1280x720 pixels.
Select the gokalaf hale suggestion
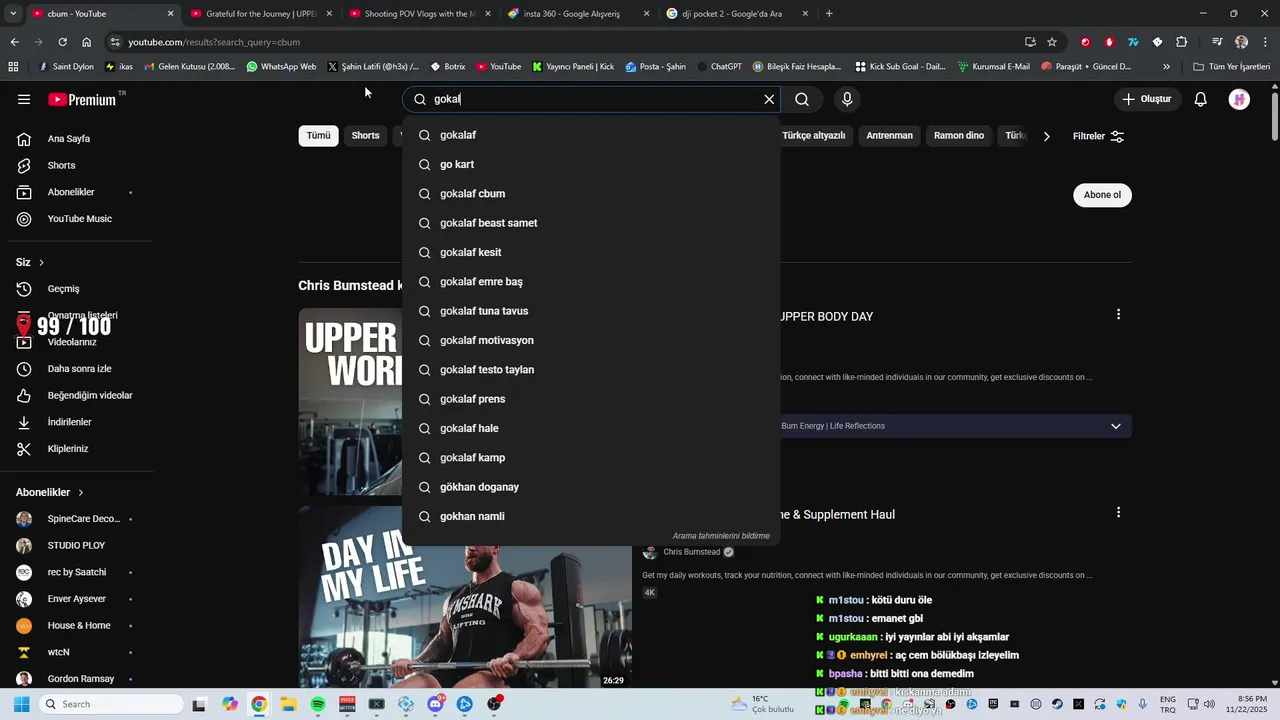pos(591,428)
